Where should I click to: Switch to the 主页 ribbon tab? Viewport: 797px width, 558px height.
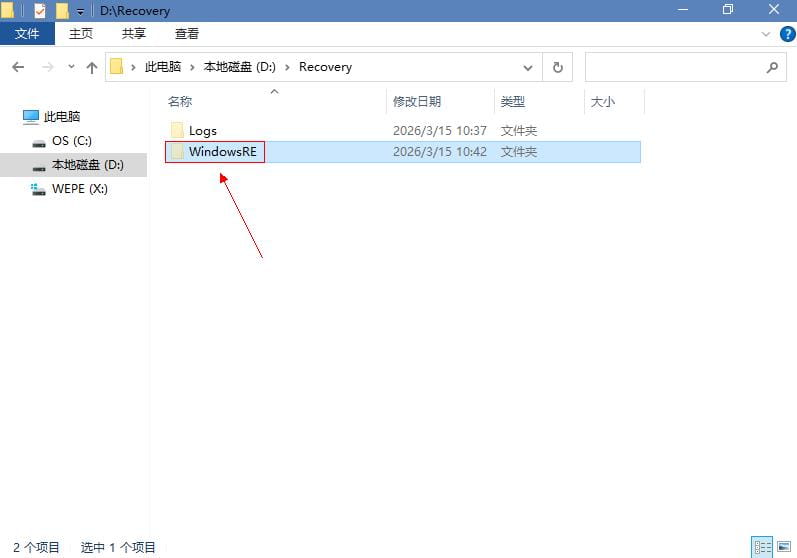(81, 34)
